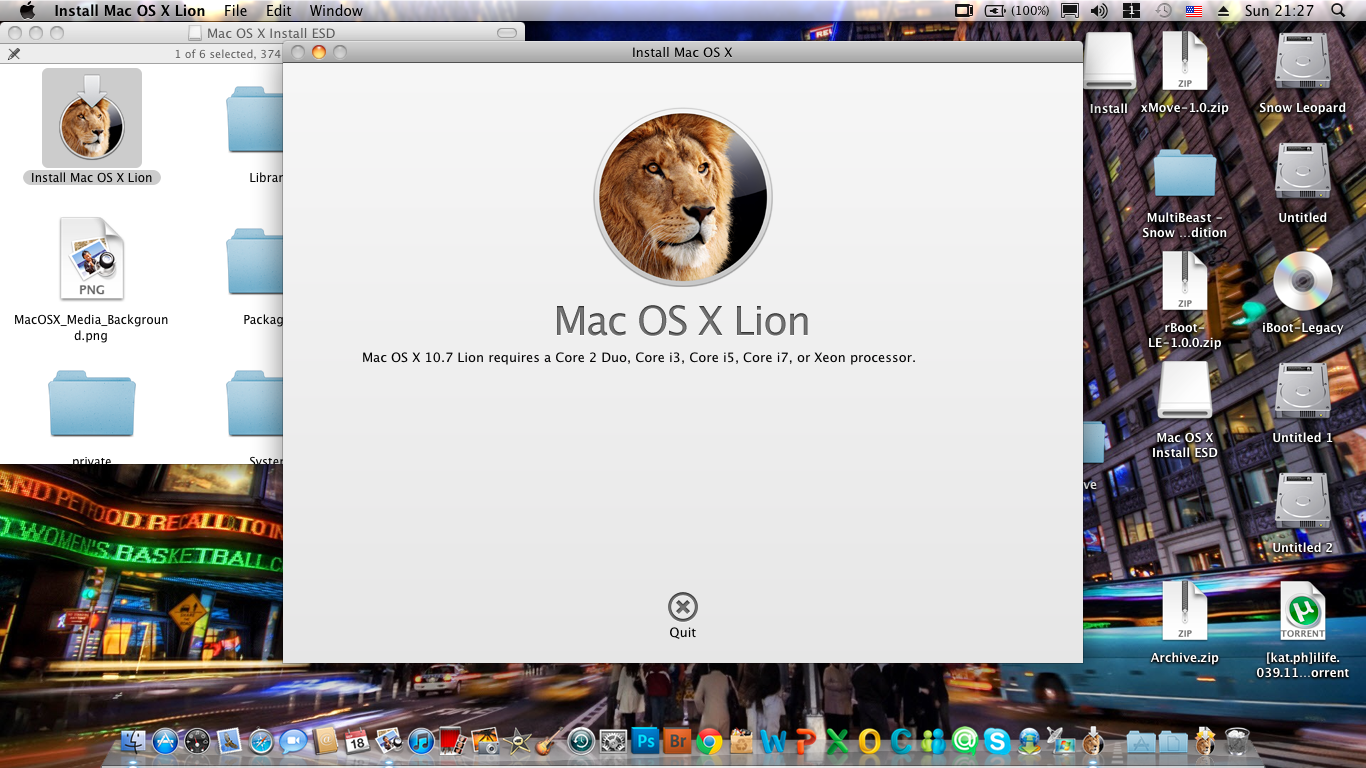Open iPhoto from the Dock
The image size is (1366, 768).
tap(485, 741)
